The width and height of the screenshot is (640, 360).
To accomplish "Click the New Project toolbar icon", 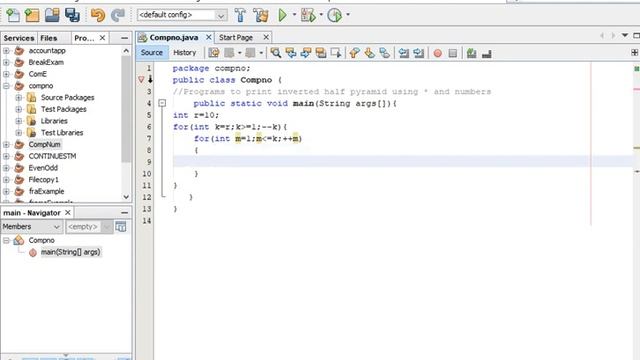I will click(32, 15).
